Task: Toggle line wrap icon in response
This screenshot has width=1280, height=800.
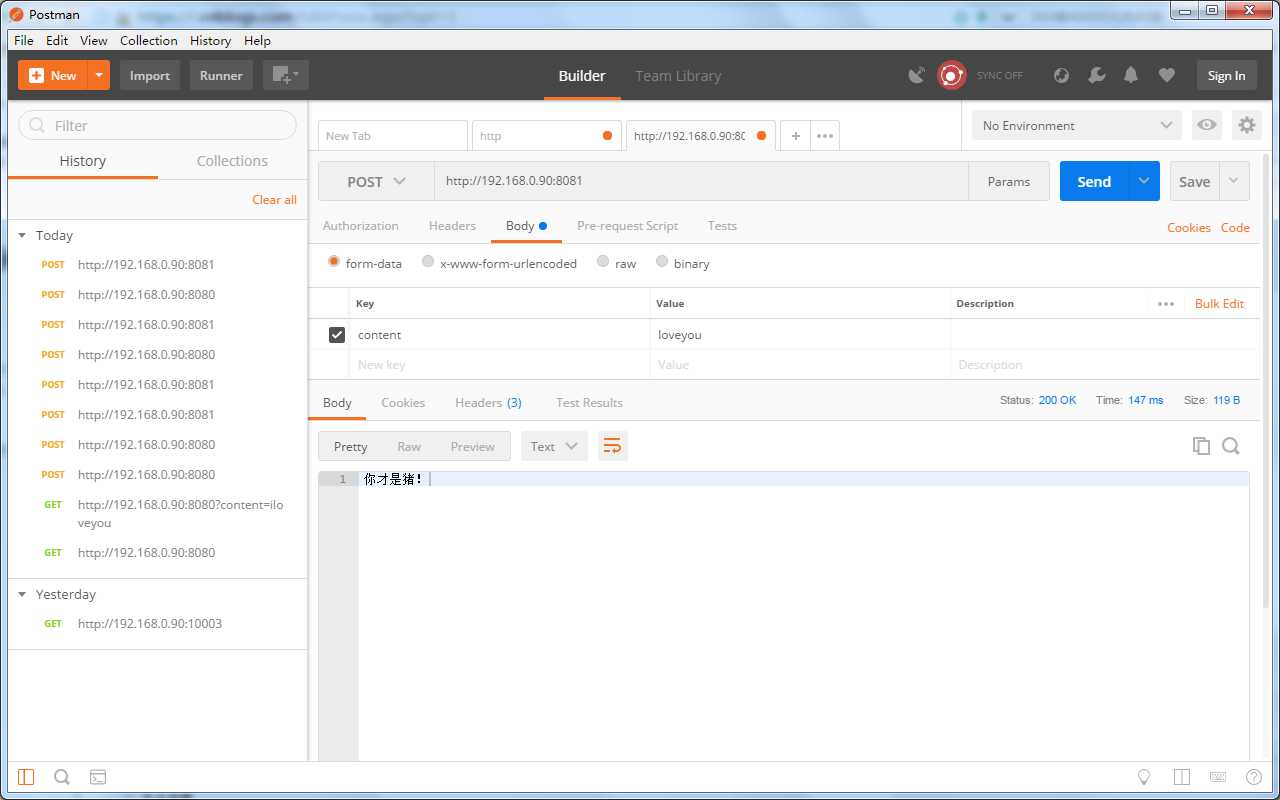Action: (x=613, y=446)
